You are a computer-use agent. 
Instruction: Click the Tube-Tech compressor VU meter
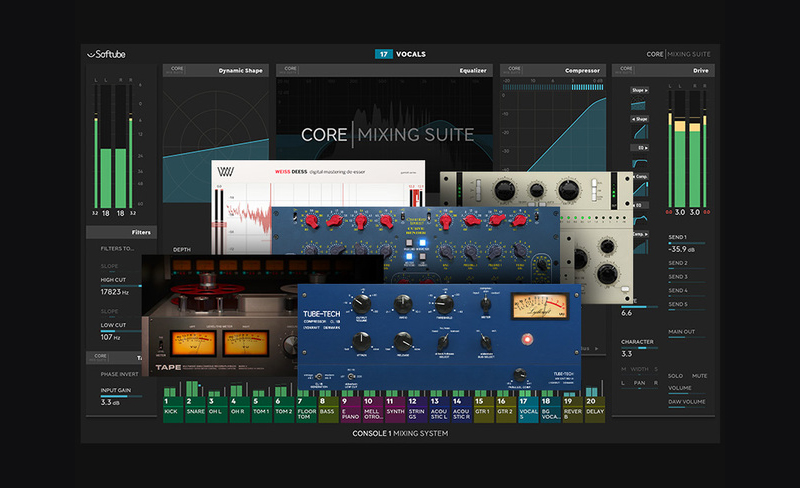click(536, 309)
